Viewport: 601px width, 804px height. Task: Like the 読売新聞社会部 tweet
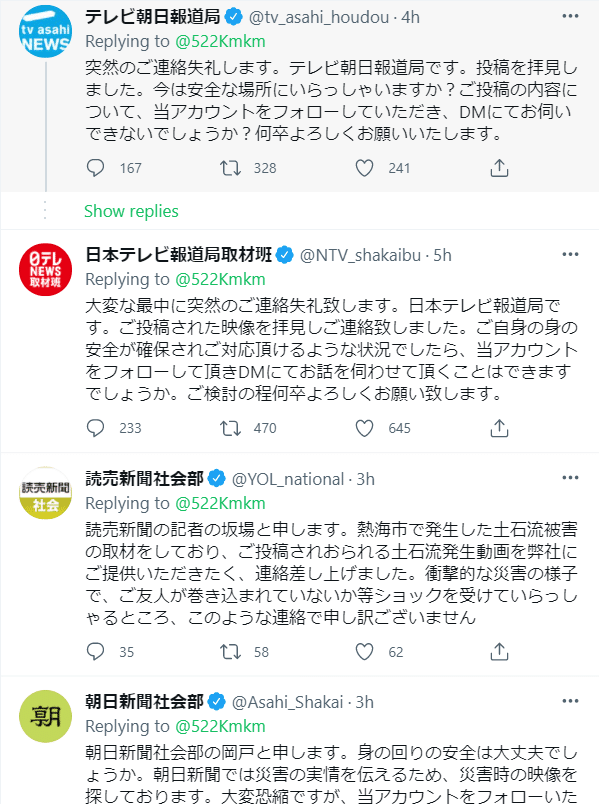(365, 651)
